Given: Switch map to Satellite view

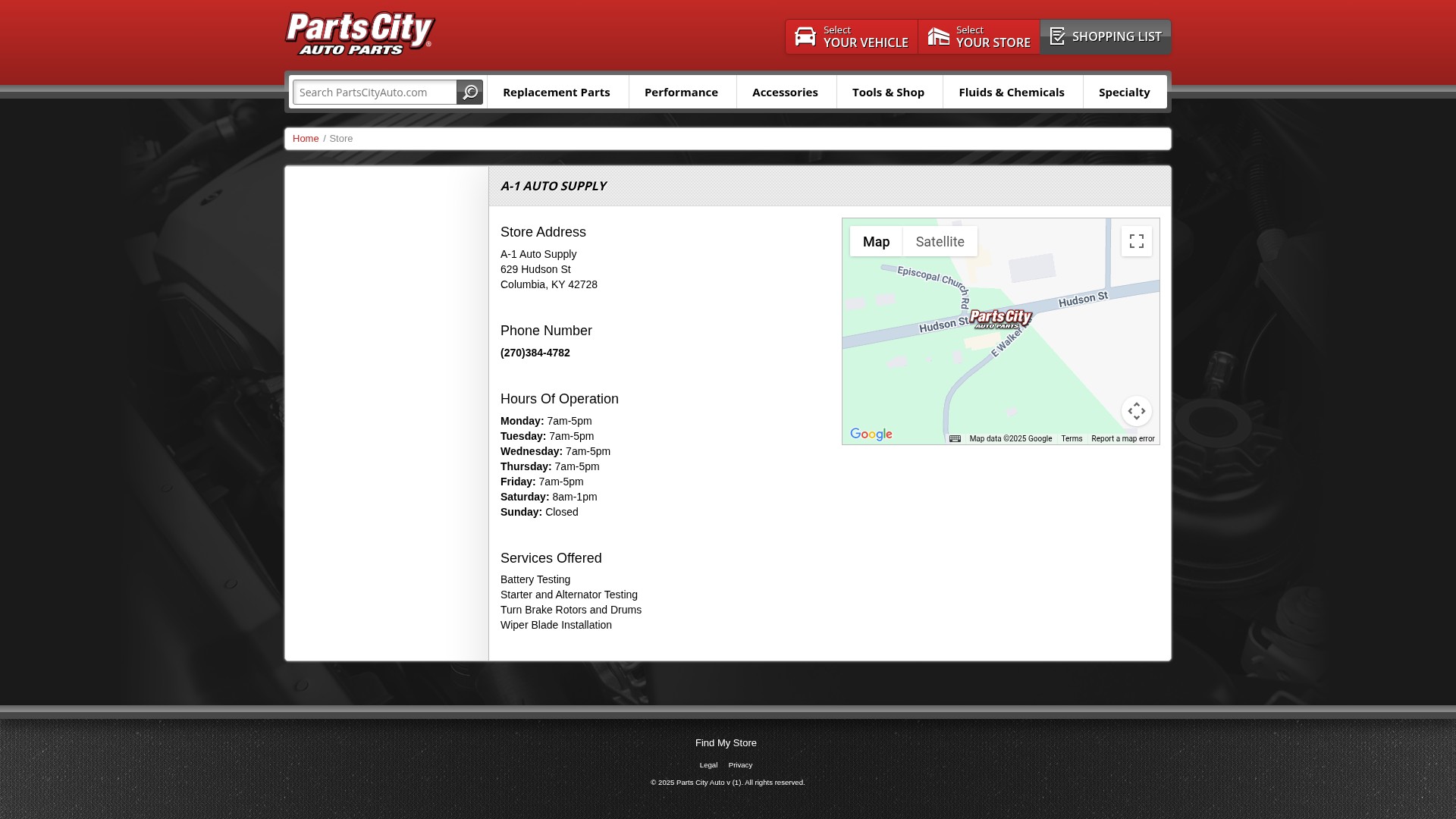Looking at the screenshot, I should point(940,241).
